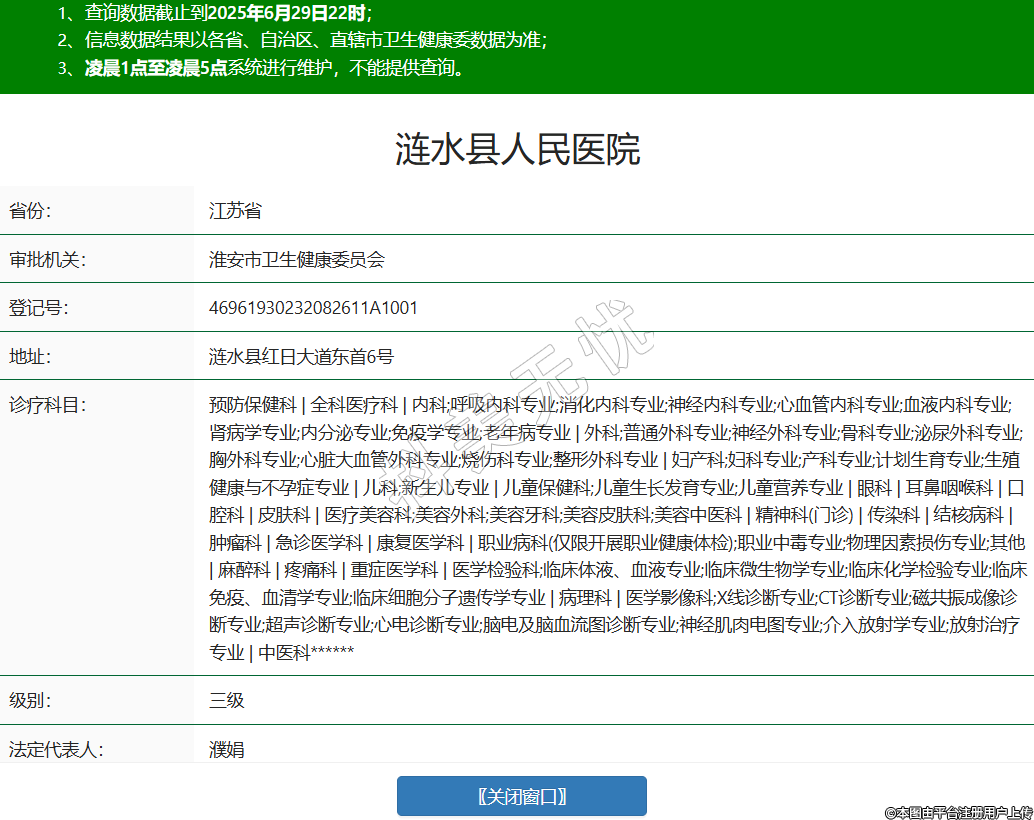The image size is (1034, 820).
Task: Select the 诊疗科目 field label
Action: click(x=47, y=405)
